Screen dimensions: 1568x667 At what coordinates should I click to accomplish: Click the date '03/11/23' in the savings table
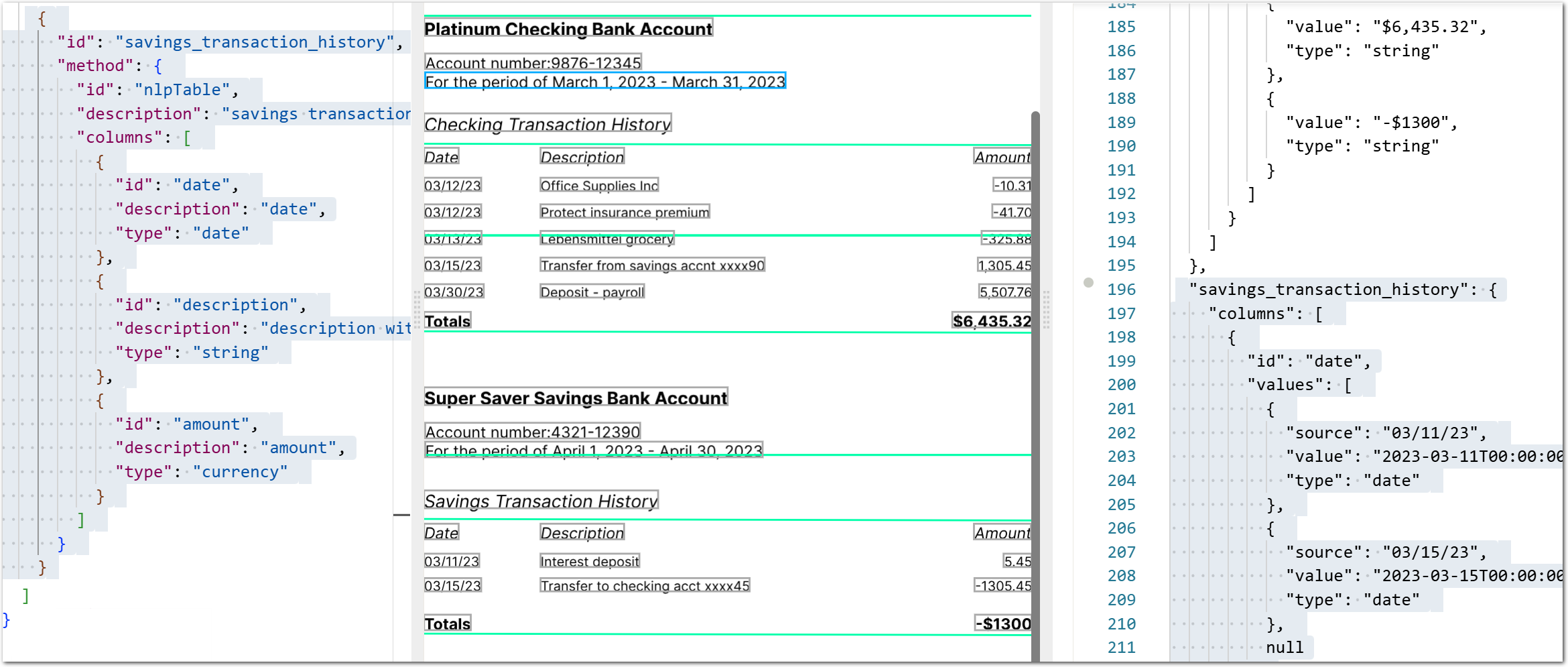[x=452, y=561]
